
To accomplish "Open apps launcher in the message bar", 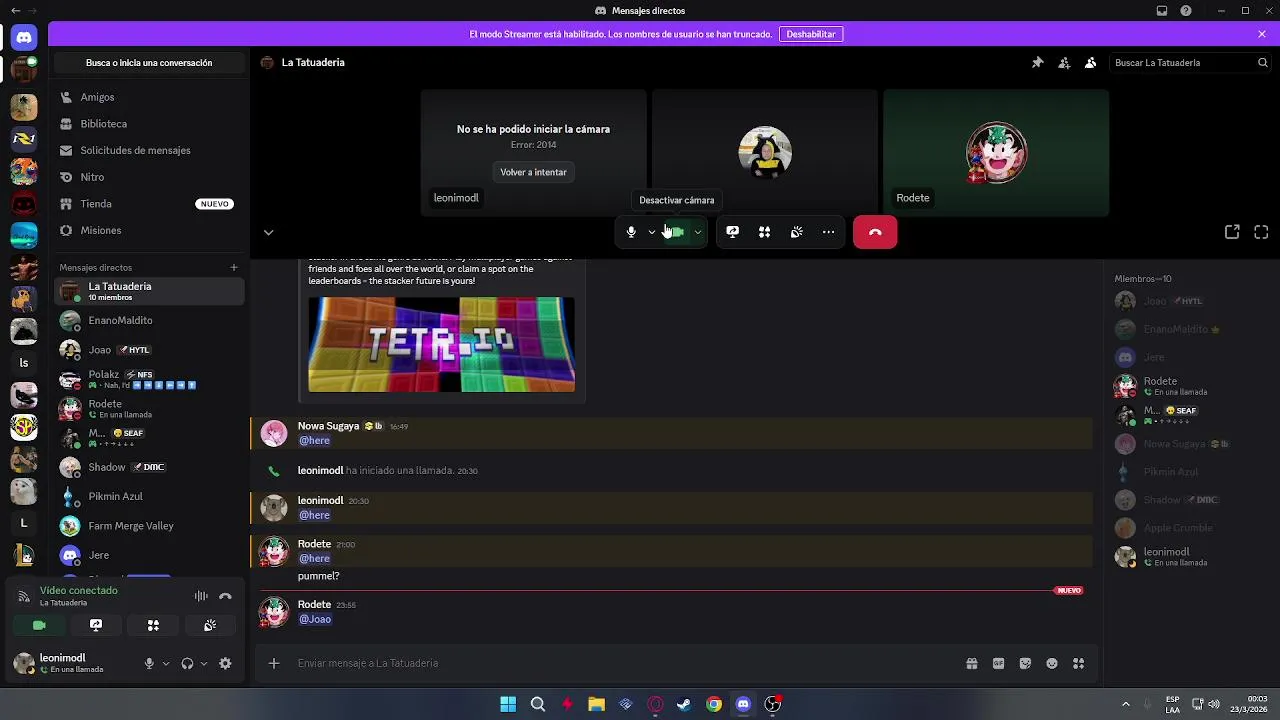I will 1078,663.
